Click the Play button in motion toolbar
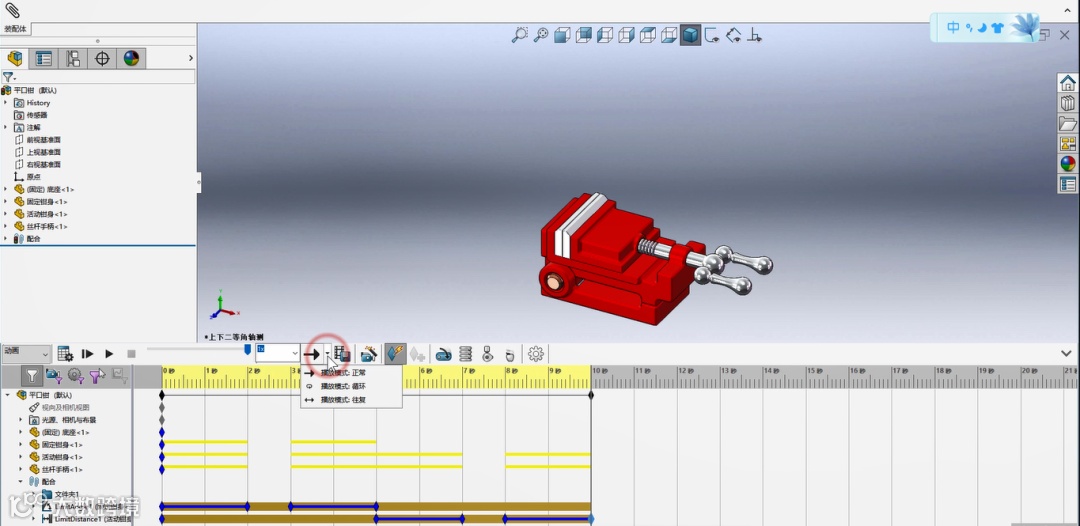The width and height of the screenshot is (1080, 526). [x=109, y=354]
